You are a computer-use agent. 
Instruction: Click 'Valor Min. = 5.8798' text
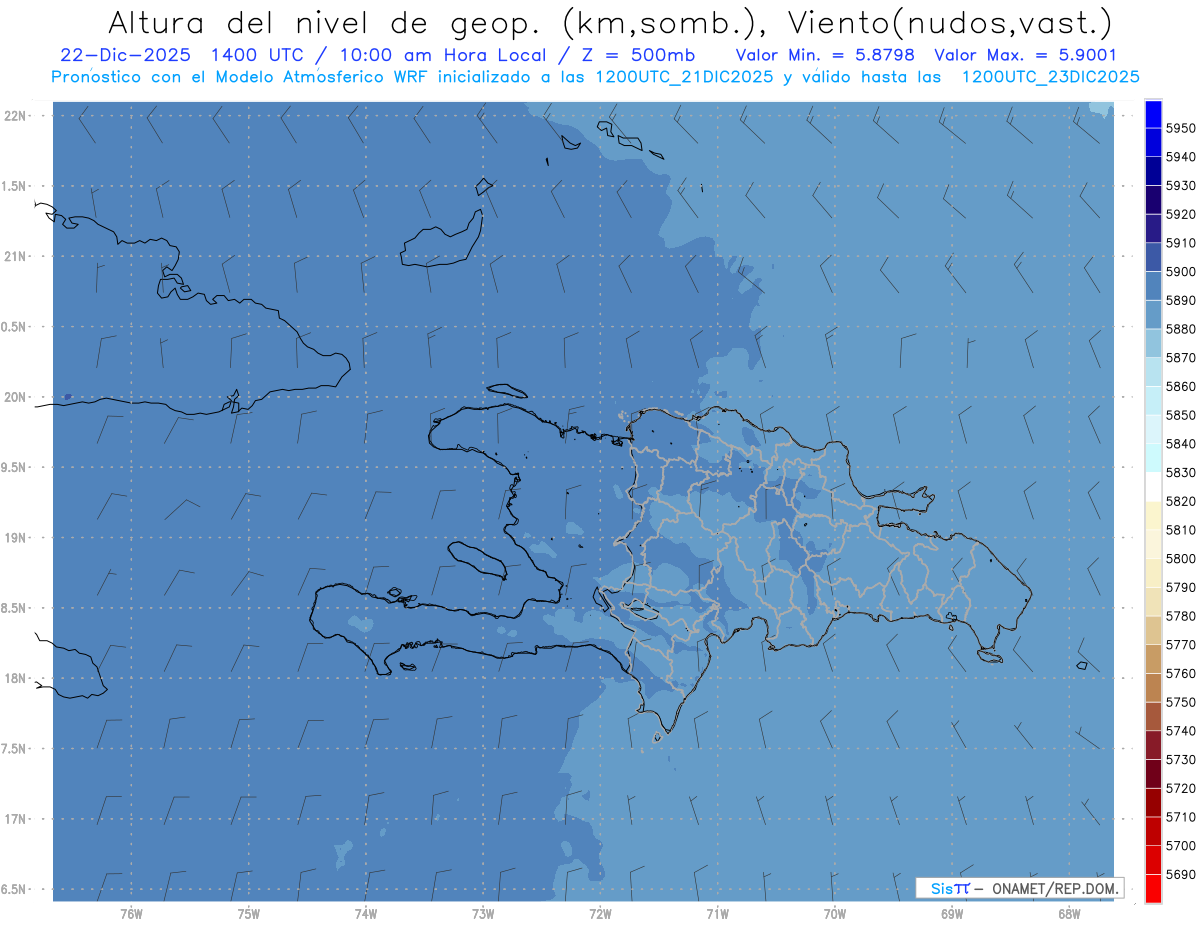(824, 55)
